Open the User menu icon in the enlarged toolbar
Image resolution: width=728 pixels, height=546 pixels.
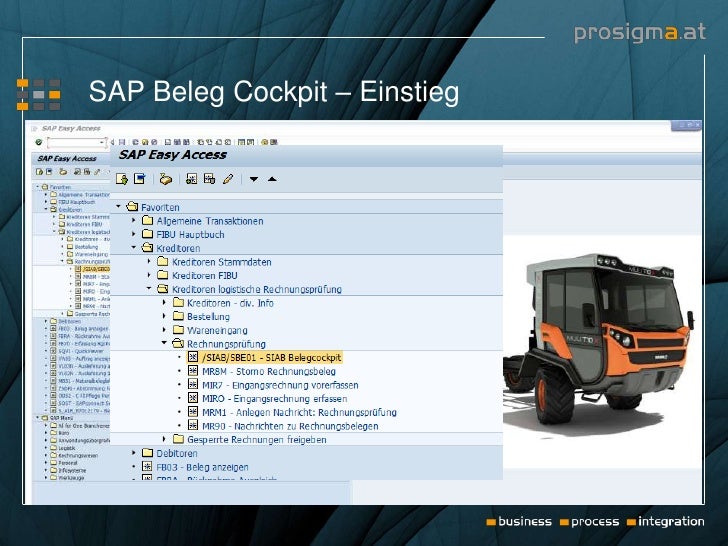122,179
